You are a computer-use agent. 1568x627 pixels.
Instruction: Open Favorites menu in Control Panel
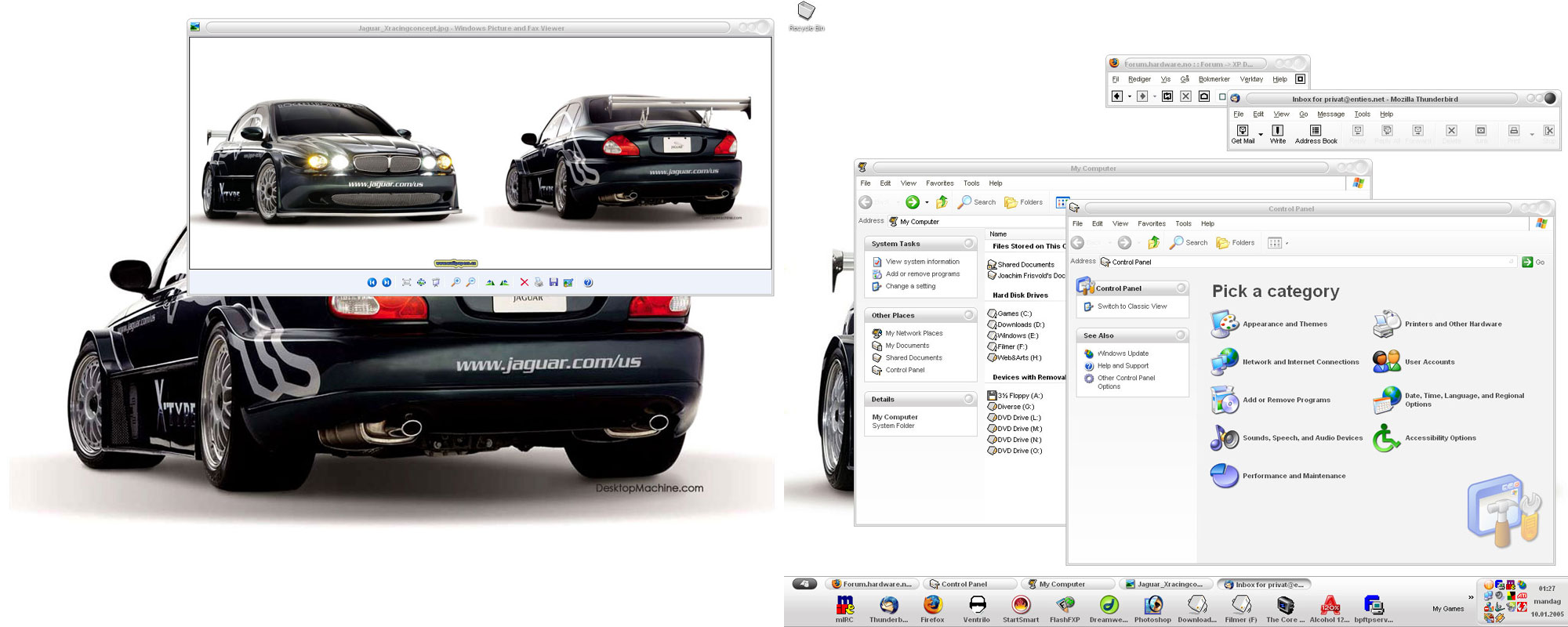[x=1152, y=224]
